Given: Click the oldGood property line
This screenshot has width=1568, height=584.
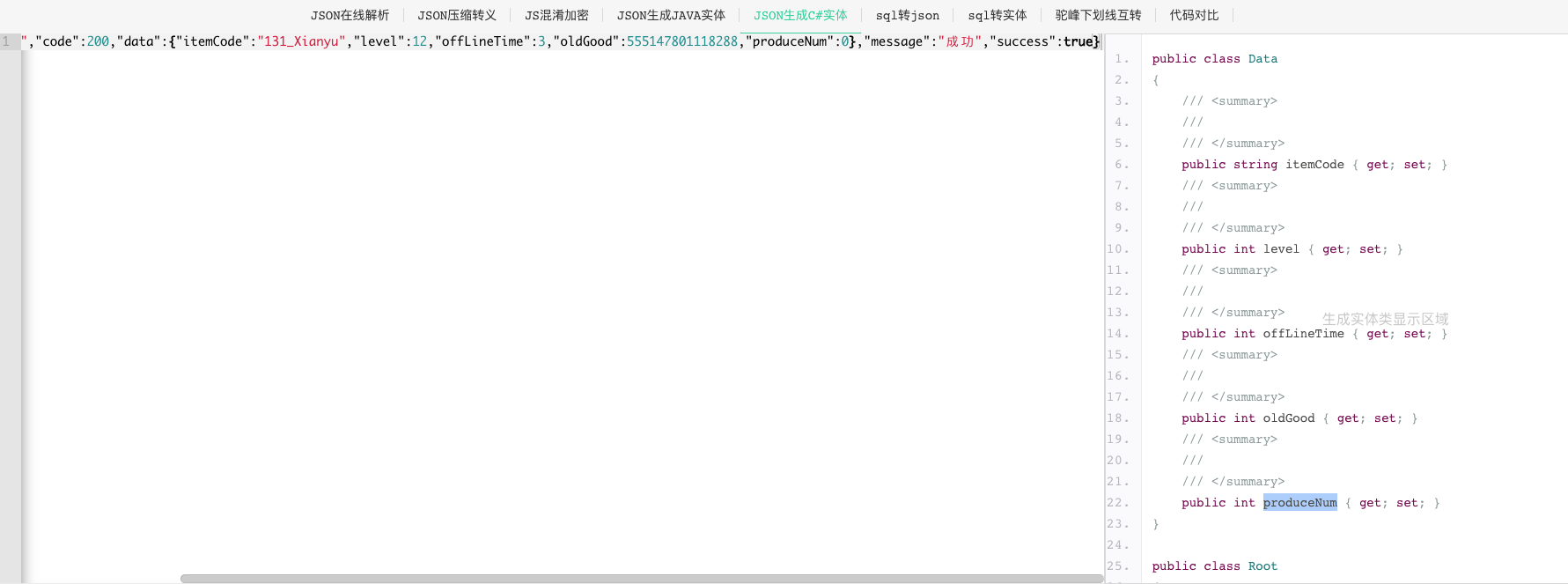Looking at the screenshot, I should [1299, 418].
